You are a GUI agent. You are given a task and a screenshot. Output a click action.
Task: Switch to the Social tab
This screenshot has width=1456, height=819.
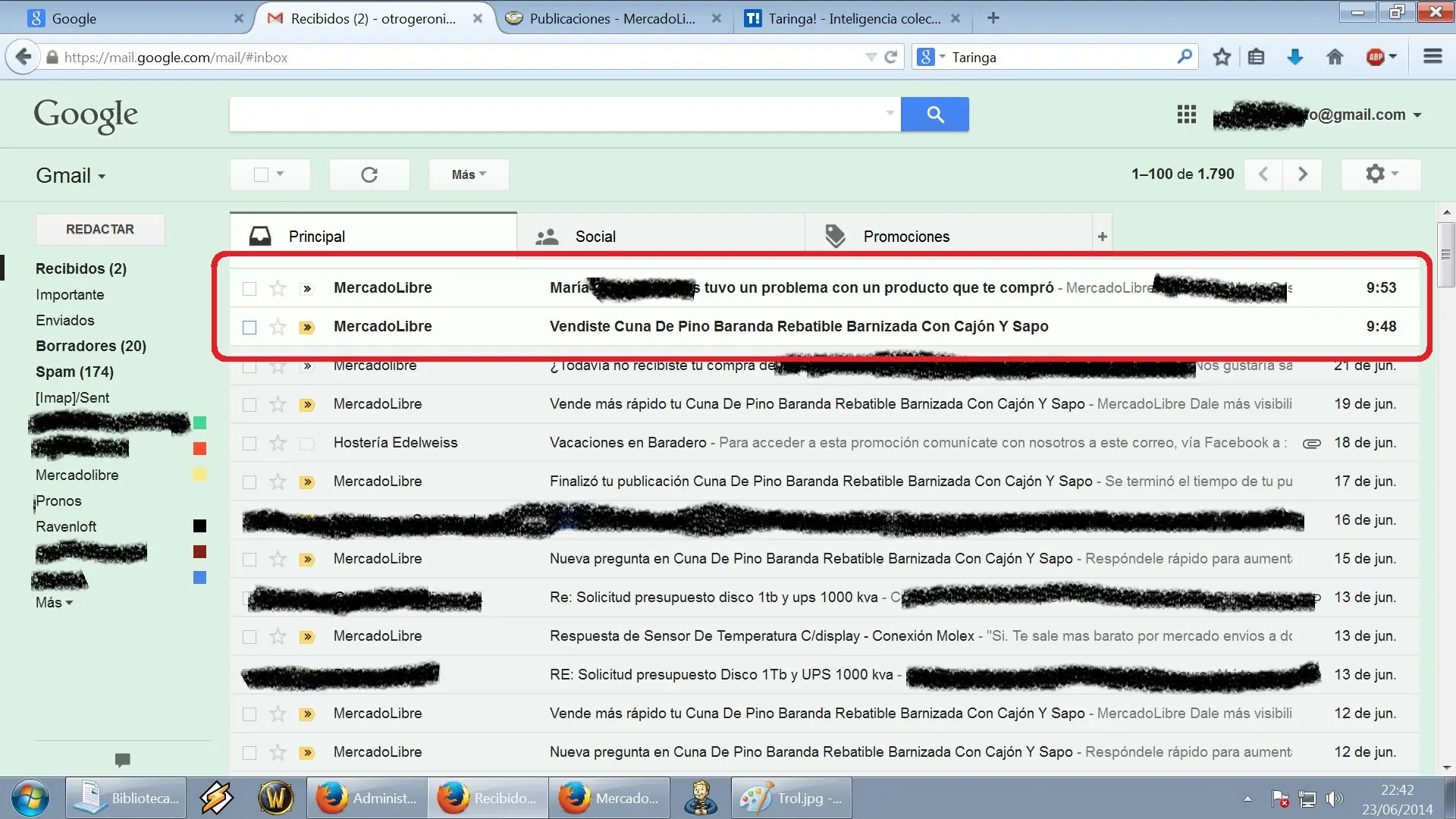[x=595, y=237]
